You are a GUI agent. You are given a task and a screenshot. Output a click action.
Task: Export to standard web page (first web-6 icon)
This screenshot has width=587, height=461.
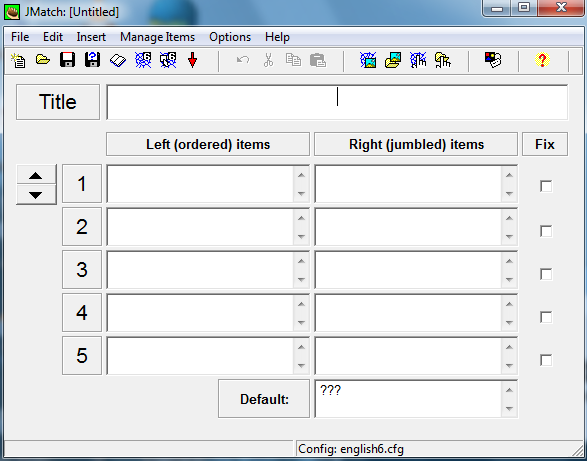[143, 60]
